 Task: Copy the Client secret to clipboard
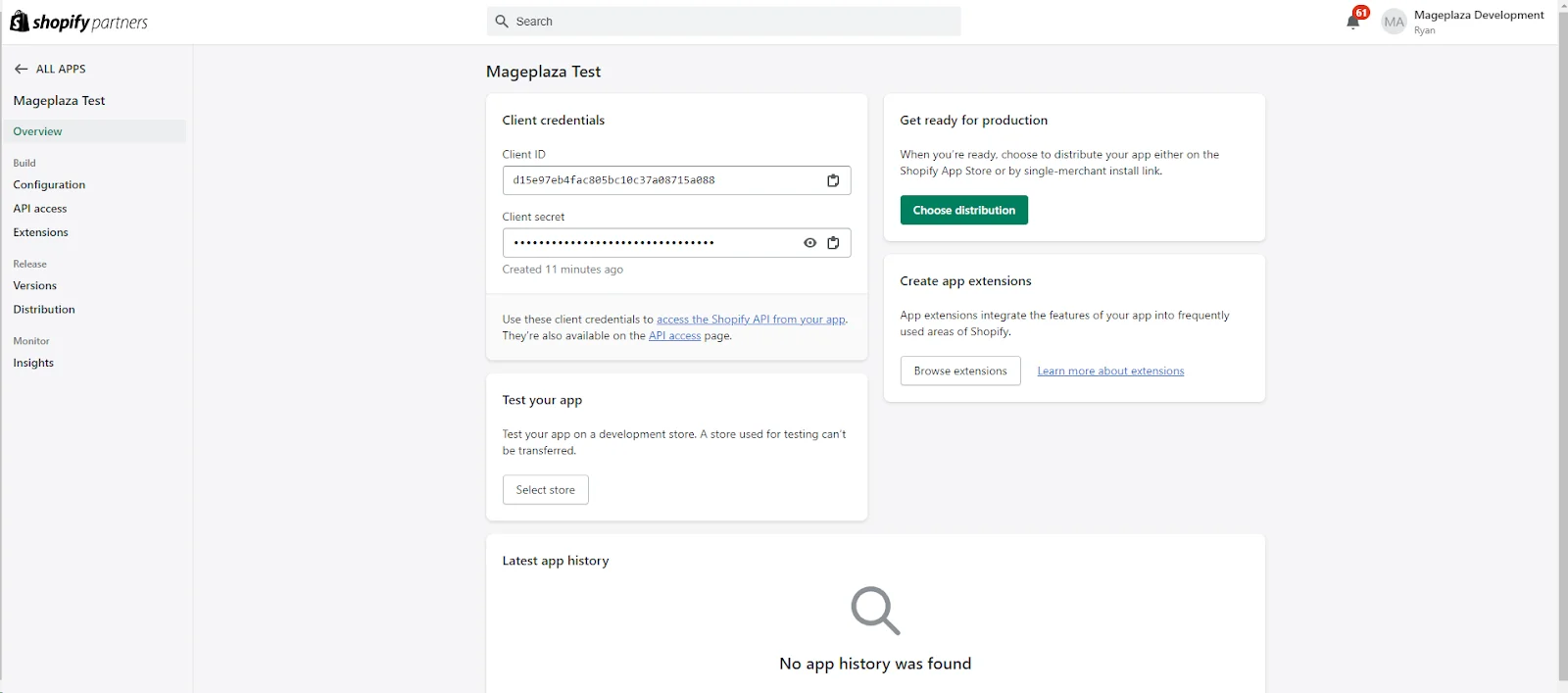[833, 243]
